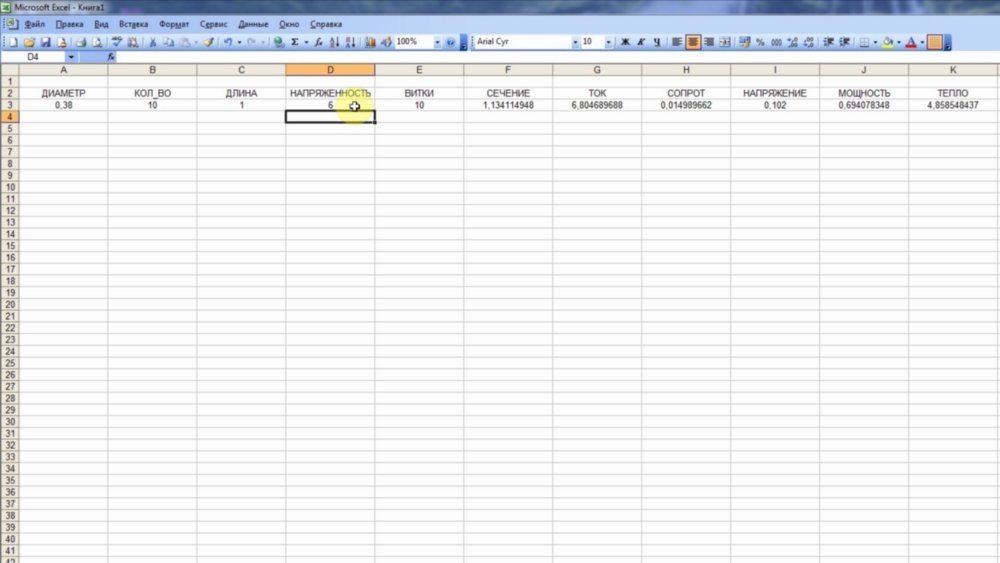This screenshot has width=1000, height=563.
Task: Open the font size 10 dropdown
Action: 608,42
